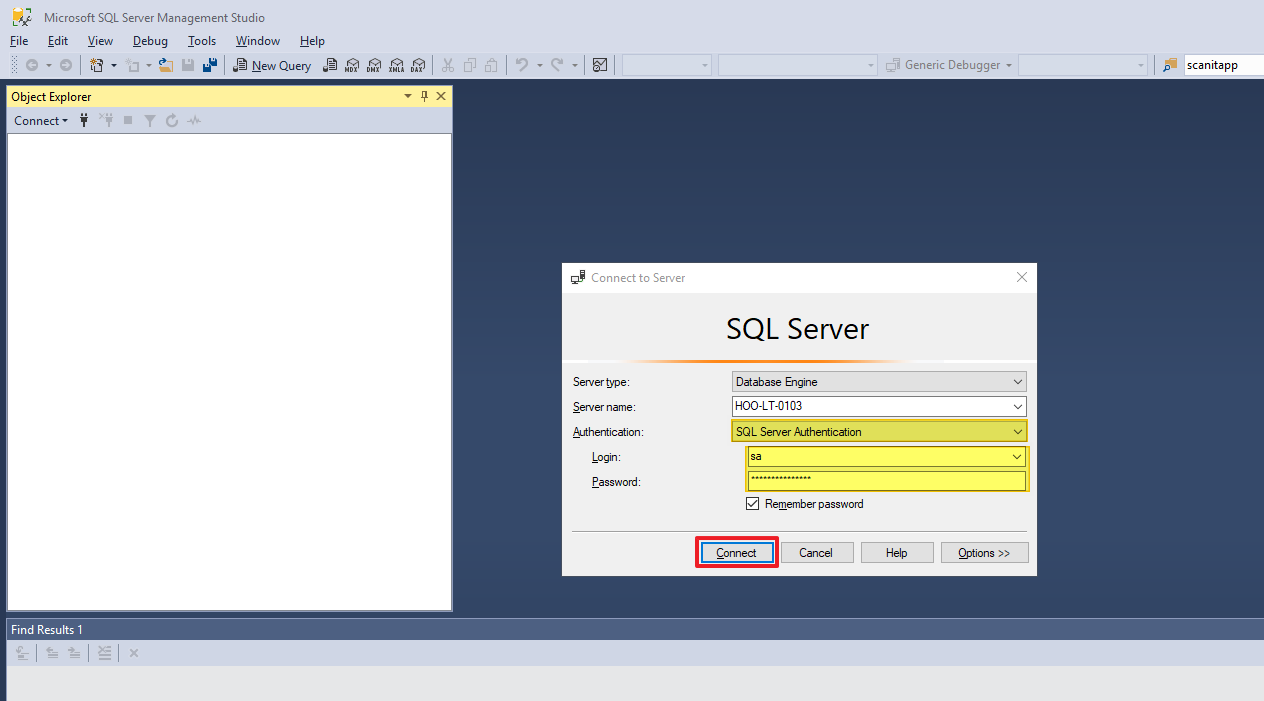Screen dimensions: 1264x701
Task: Click the DMX query icon
Action: point(374,65)
